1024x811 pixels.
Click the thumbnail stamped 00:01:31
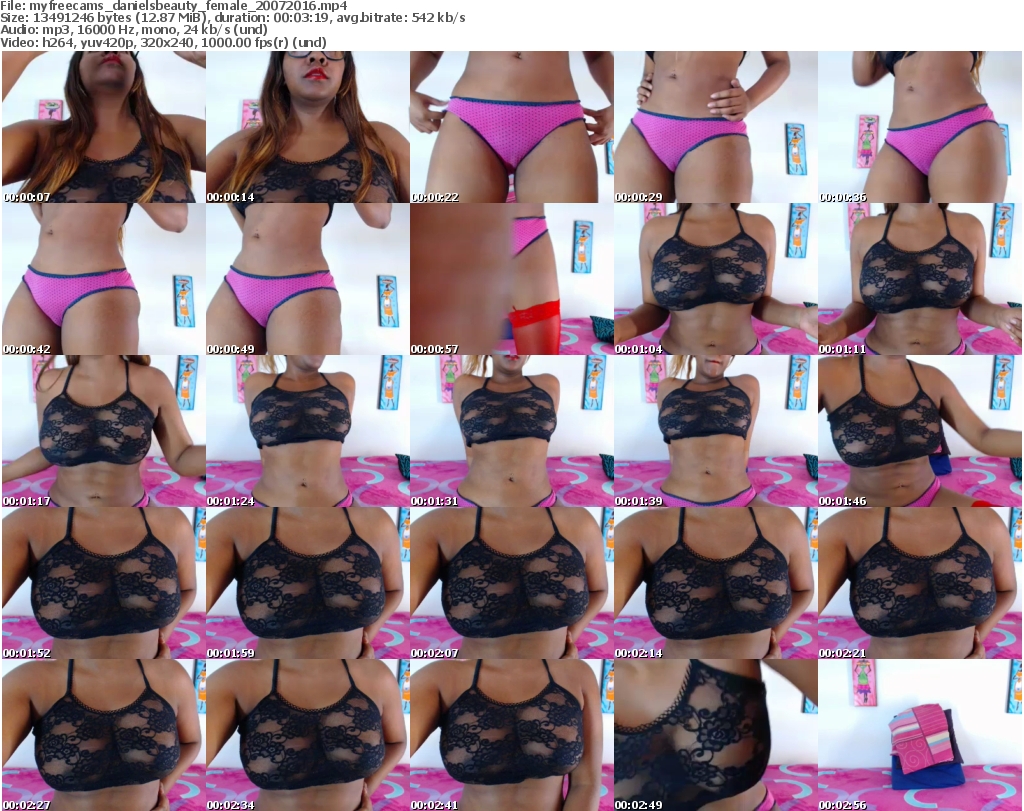point(511,431)
